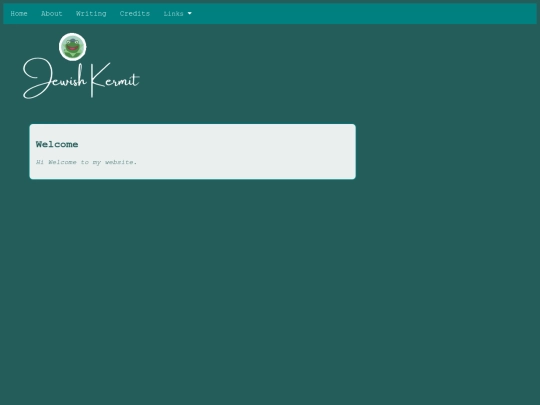Open the Writing section

click(x=91, y=14)
